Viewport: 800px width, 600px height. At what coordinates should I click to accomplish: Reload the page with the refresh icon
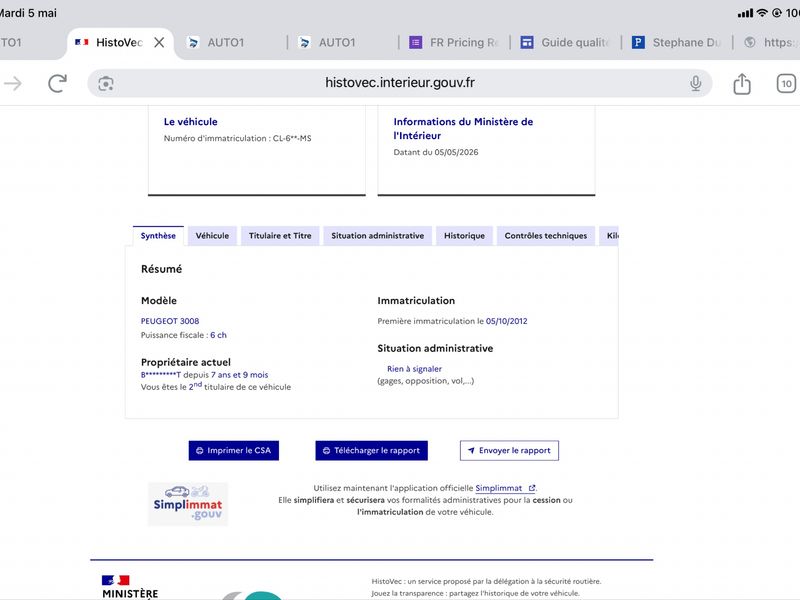(57, 83)
